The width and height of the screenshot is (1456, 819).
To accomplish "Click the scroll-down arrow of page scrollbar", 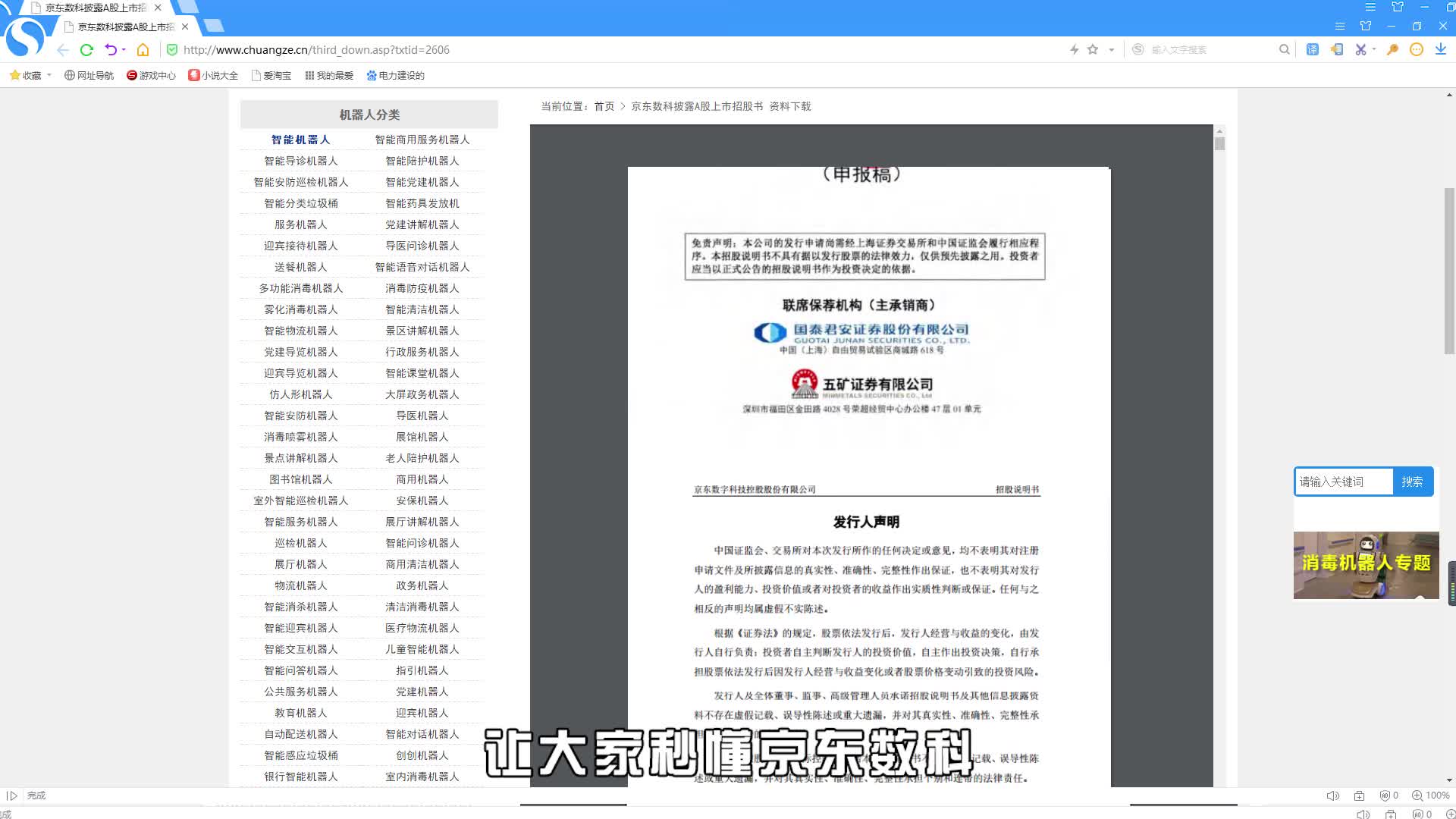I will [1449, 780].
